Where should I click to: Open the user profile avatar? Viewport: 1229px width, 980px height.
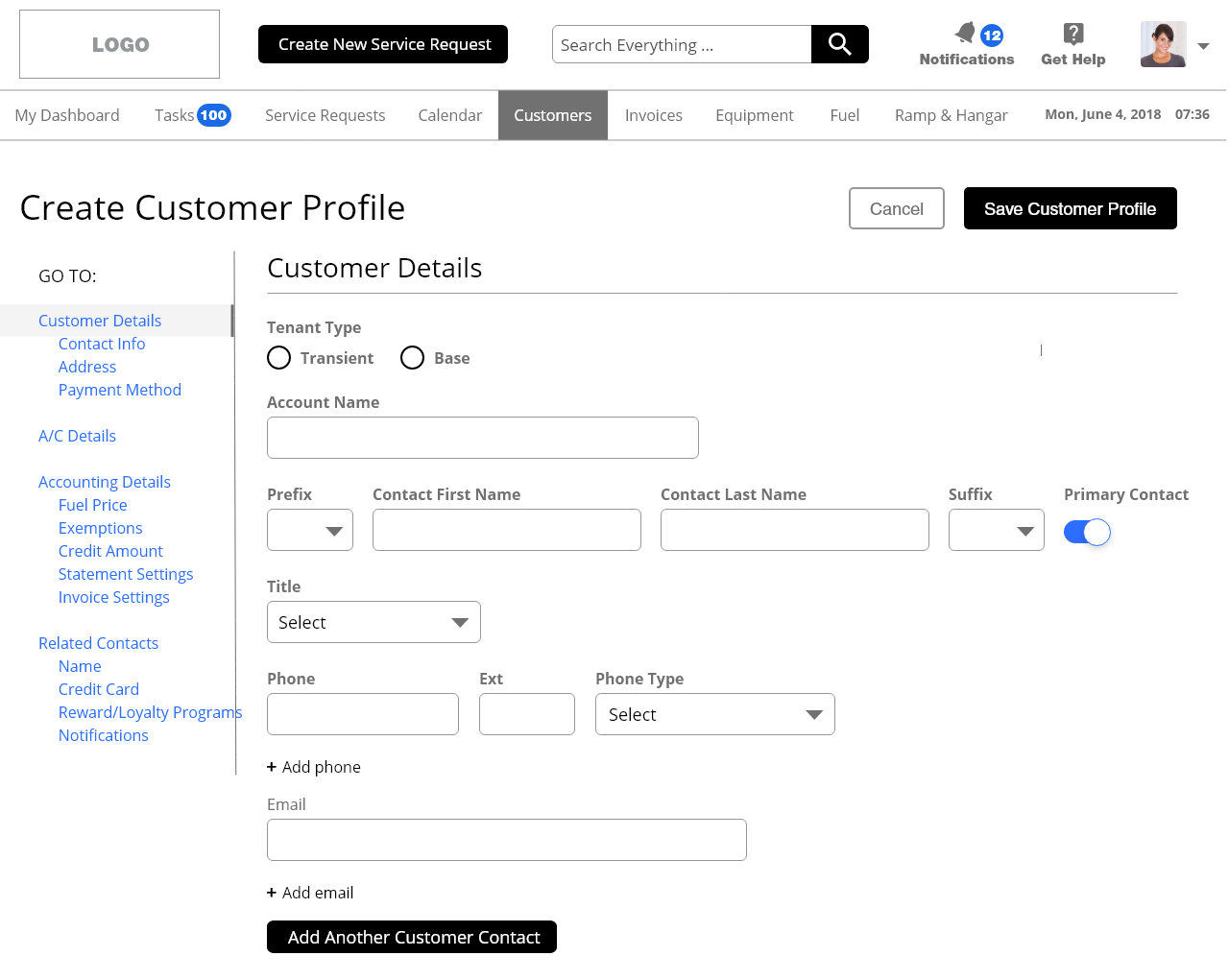(x=1163, y=44)
